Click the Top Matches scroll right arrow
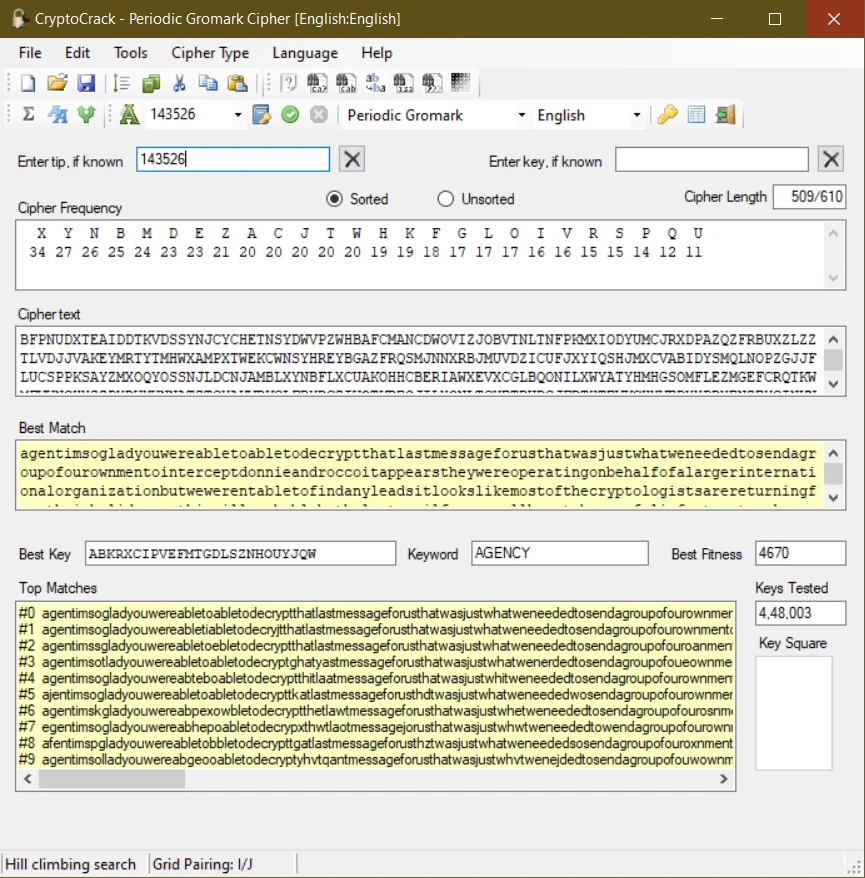 [724, 779]
